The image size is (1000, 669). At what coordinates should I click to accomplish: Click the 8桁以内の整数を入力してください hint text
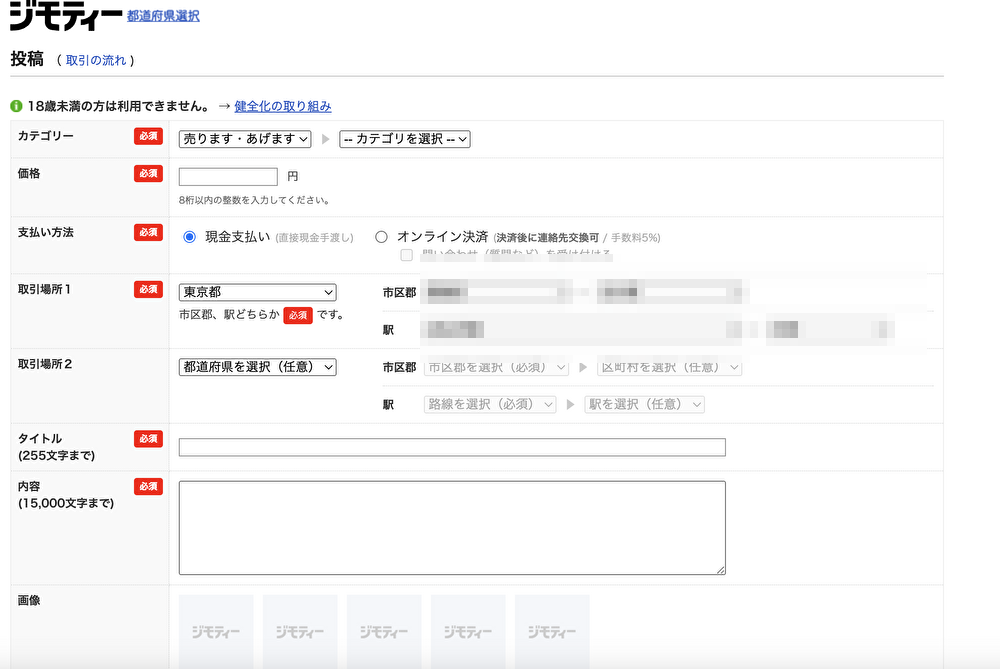254,200
